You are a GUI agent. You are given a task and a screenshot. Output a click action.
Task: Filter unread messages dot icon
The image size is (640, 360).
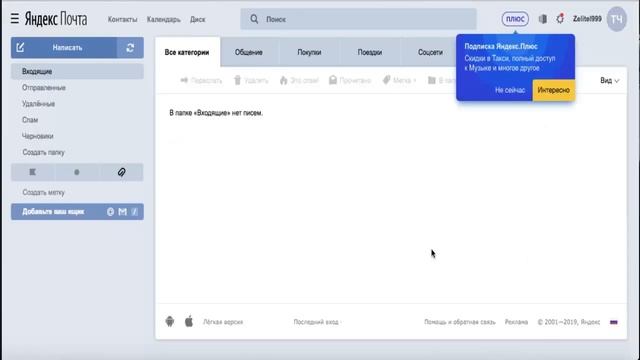tap(77, 172)
